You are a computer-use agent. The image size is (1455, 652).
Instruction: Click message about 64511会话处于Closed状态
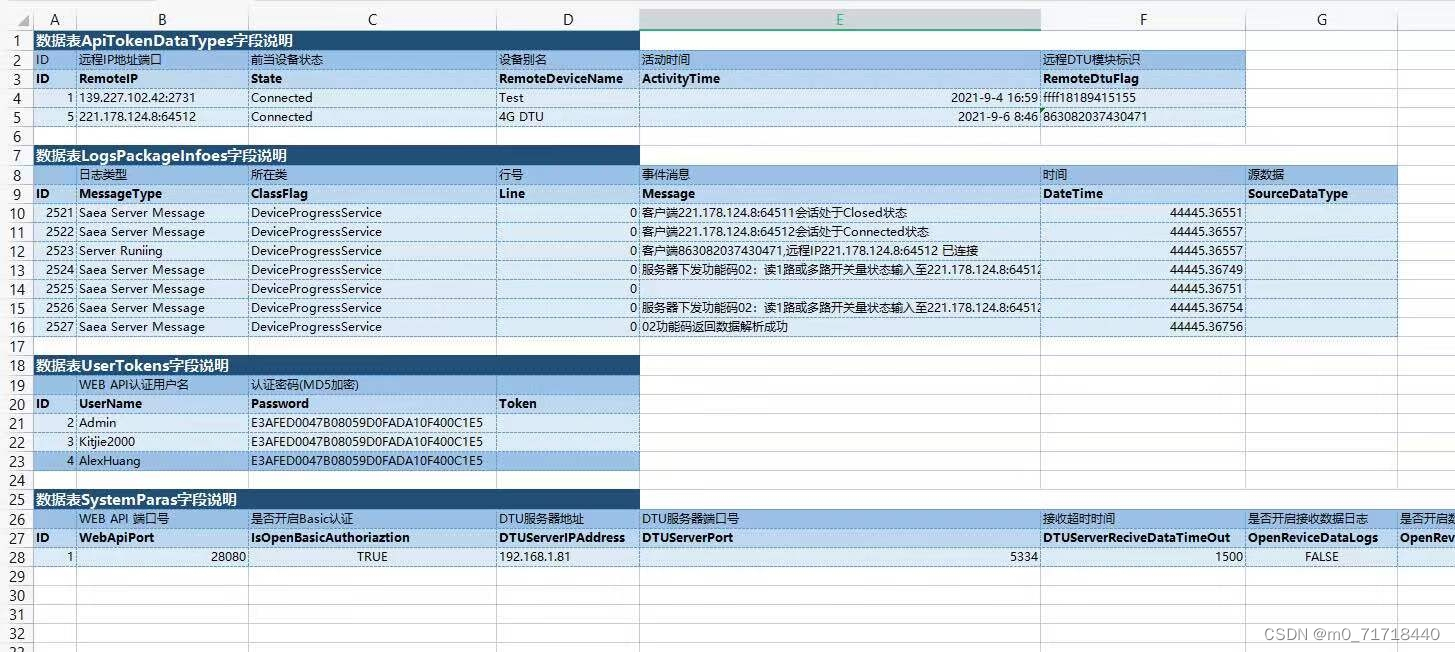point(840,213)
